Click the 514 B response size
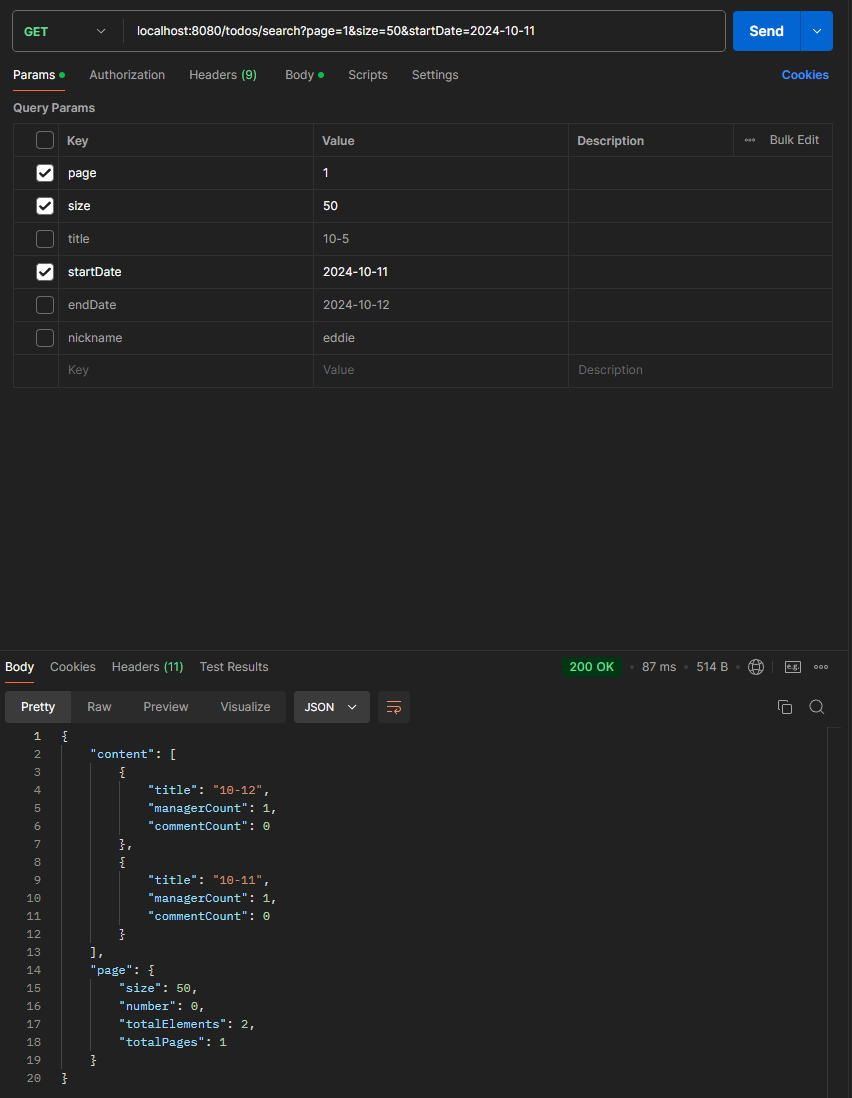 (712, 667)
